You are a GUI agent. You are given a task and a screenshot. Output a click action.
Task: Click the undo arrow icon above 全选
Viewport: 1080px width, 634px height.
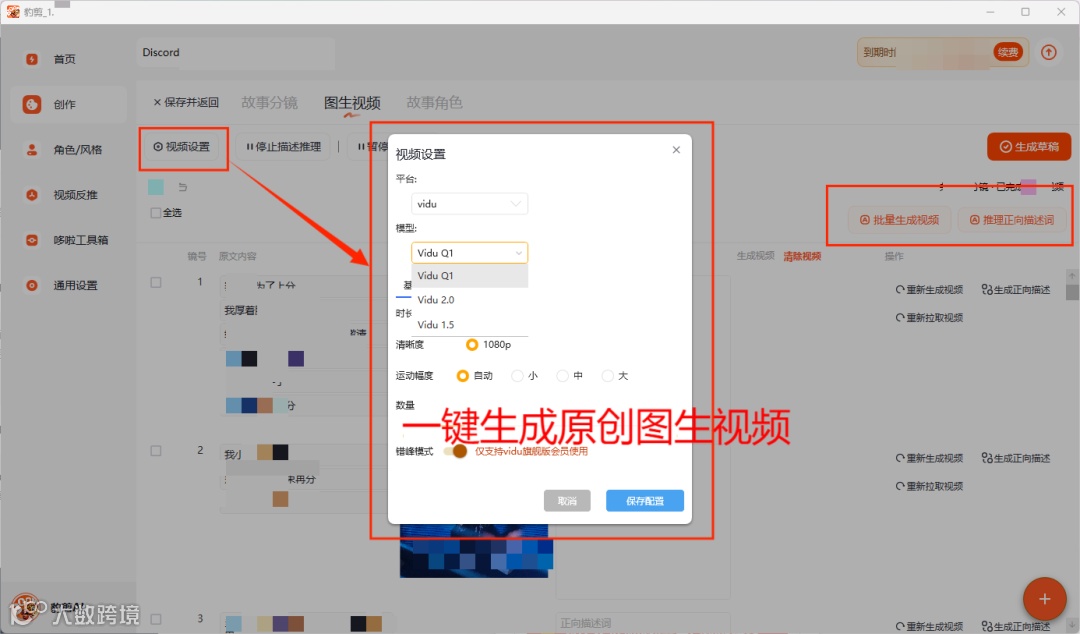[x=183, y=187]
